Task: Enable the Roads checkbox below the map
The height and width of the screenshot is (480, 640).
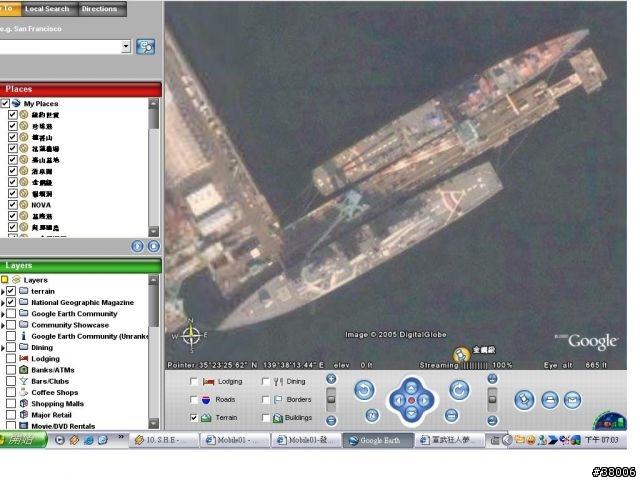Action: (194, 400)
